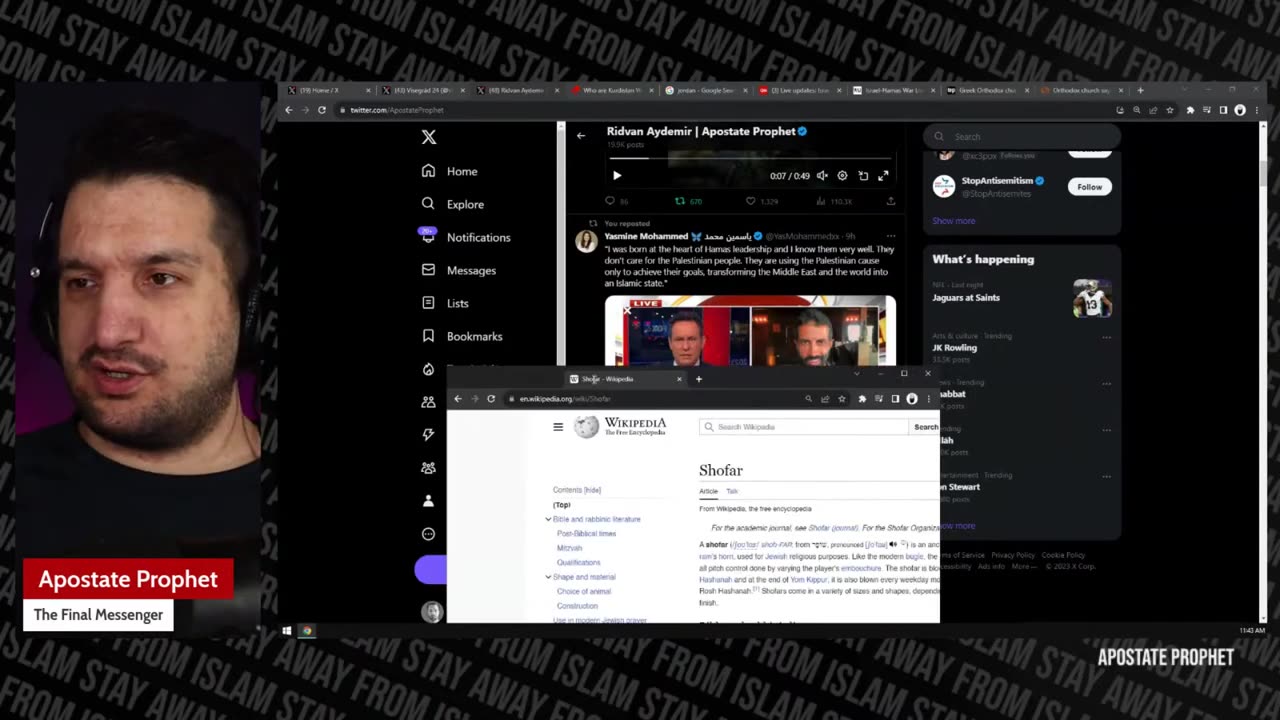Click the X logo in Twitter sidebar
This screenshot has width=1280, height=720.
coord(429,137)
